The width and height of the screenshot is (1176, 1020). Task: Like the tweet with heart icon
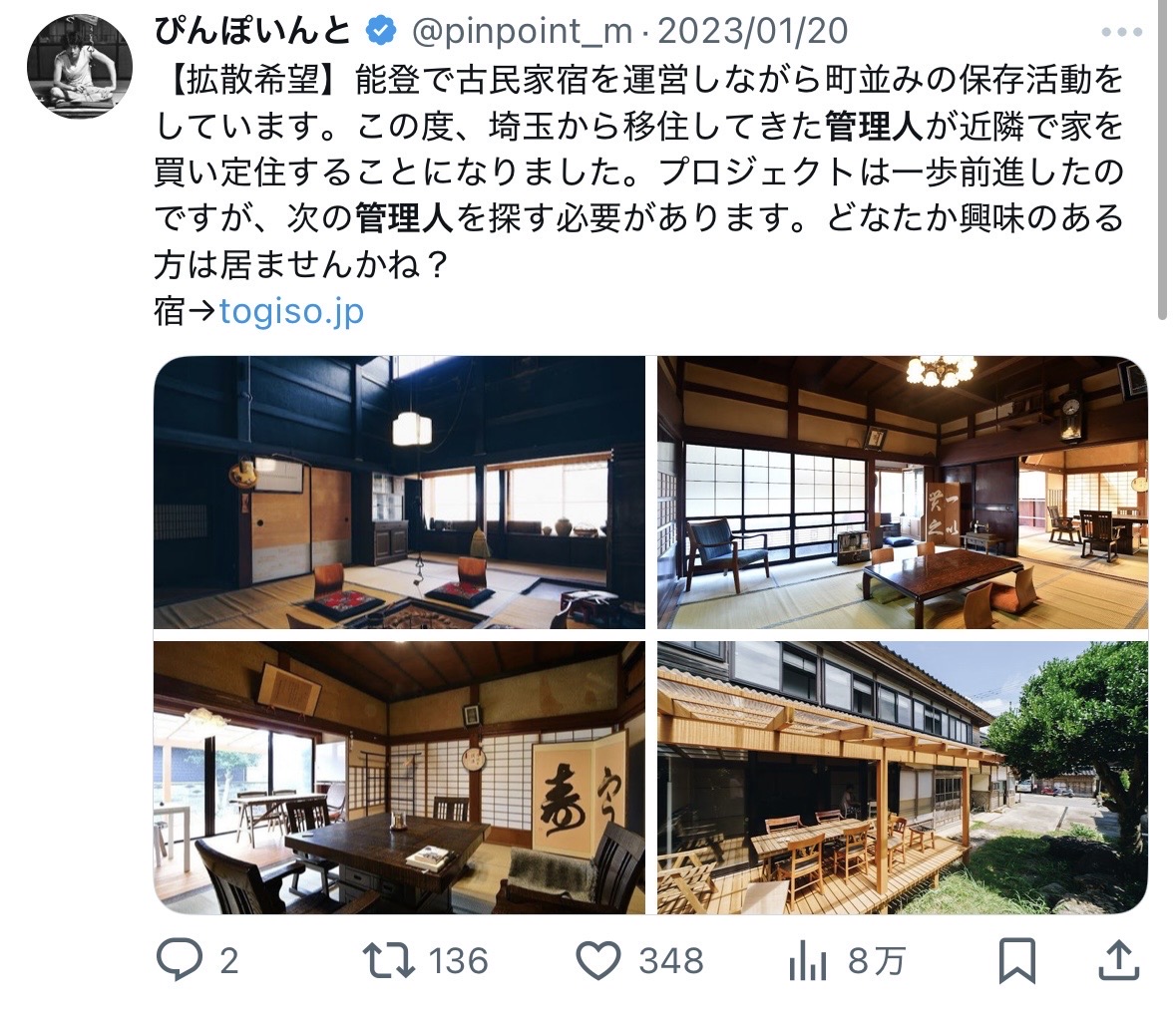pyautogui.click(x=597, y=960)
